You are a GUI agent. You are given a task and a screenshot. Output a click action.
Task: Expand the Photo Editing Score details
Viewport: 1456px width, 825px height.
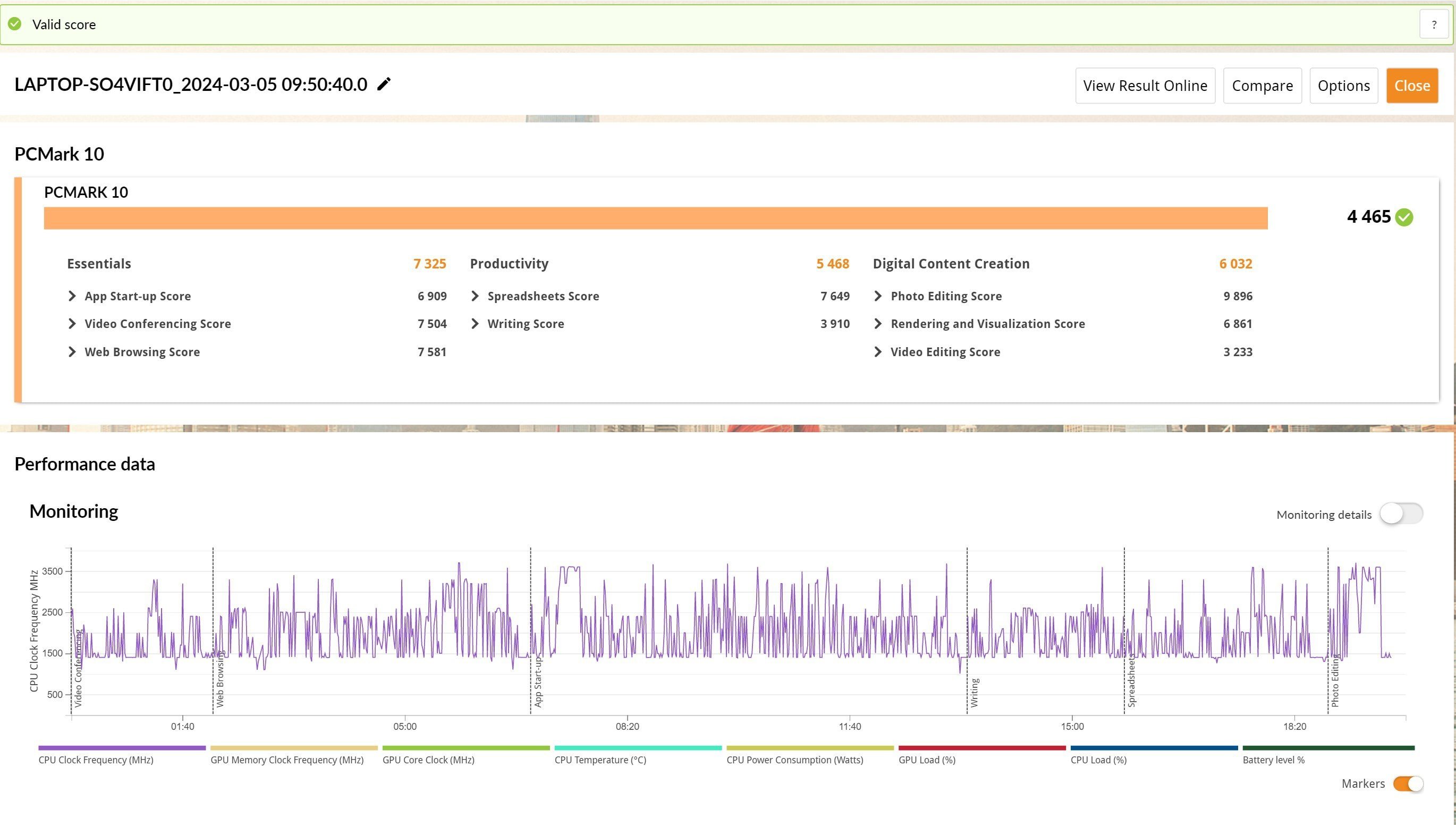coord(879,296)
